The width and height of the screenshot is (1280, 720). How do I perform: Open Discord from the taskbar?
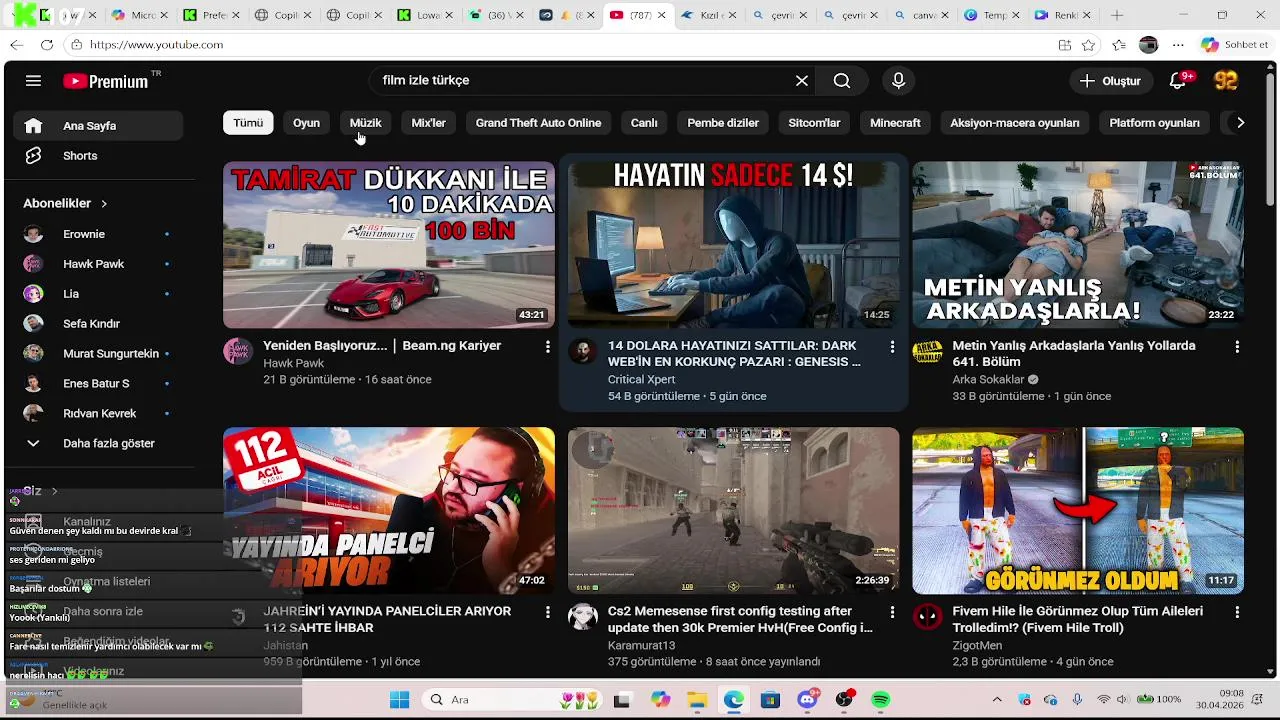[808, 700]
